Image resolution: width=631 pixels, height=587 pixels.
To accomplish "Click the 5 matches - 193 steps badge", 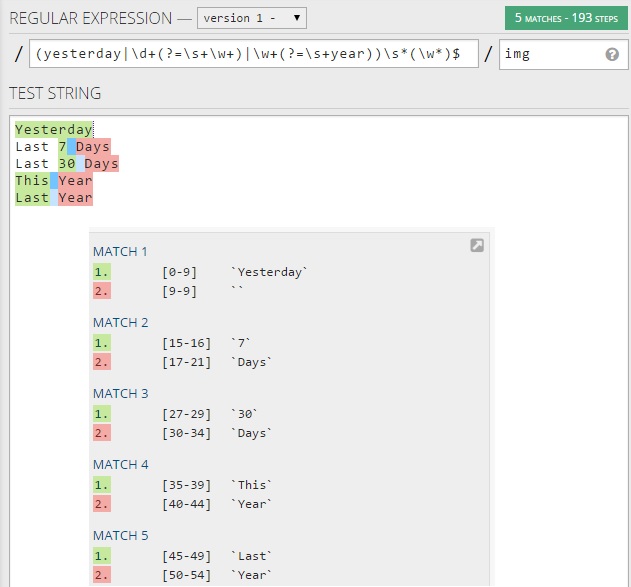I will click(x=566, y=18).
